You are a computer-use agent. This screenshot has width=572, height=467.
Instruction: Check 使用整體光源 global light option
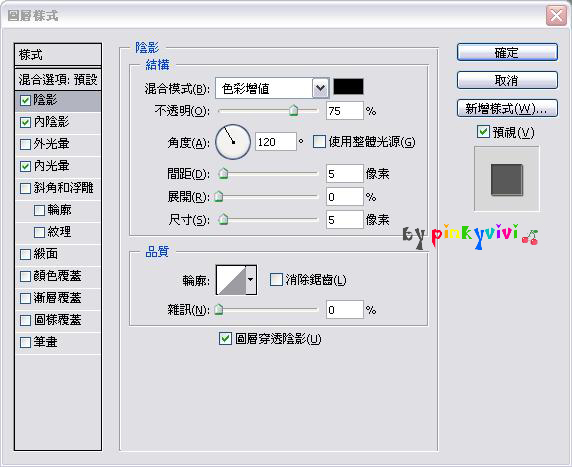[319, 142]
